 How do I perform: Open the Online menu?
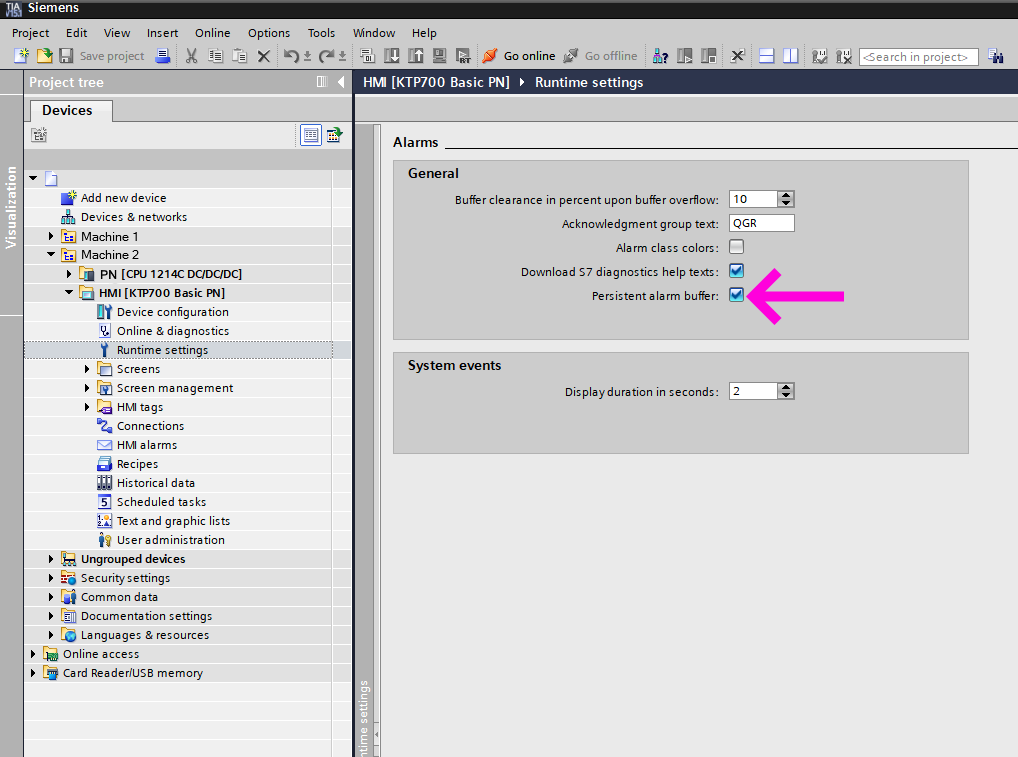tap(212, 33)
